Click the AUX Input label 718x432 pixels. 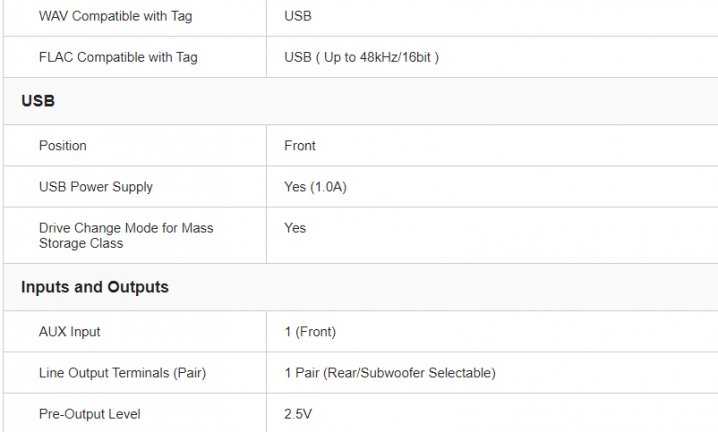[x=69, y=331]
